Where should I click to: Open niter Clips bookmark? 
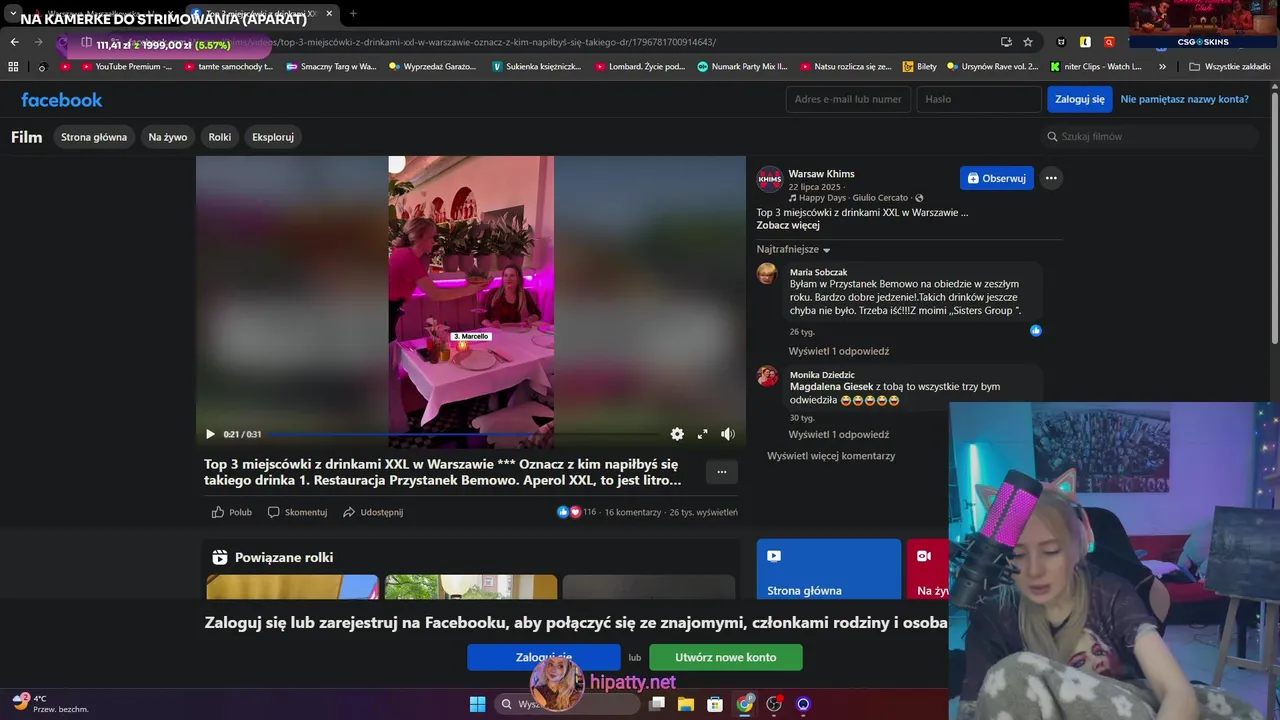coord(1096,67)
